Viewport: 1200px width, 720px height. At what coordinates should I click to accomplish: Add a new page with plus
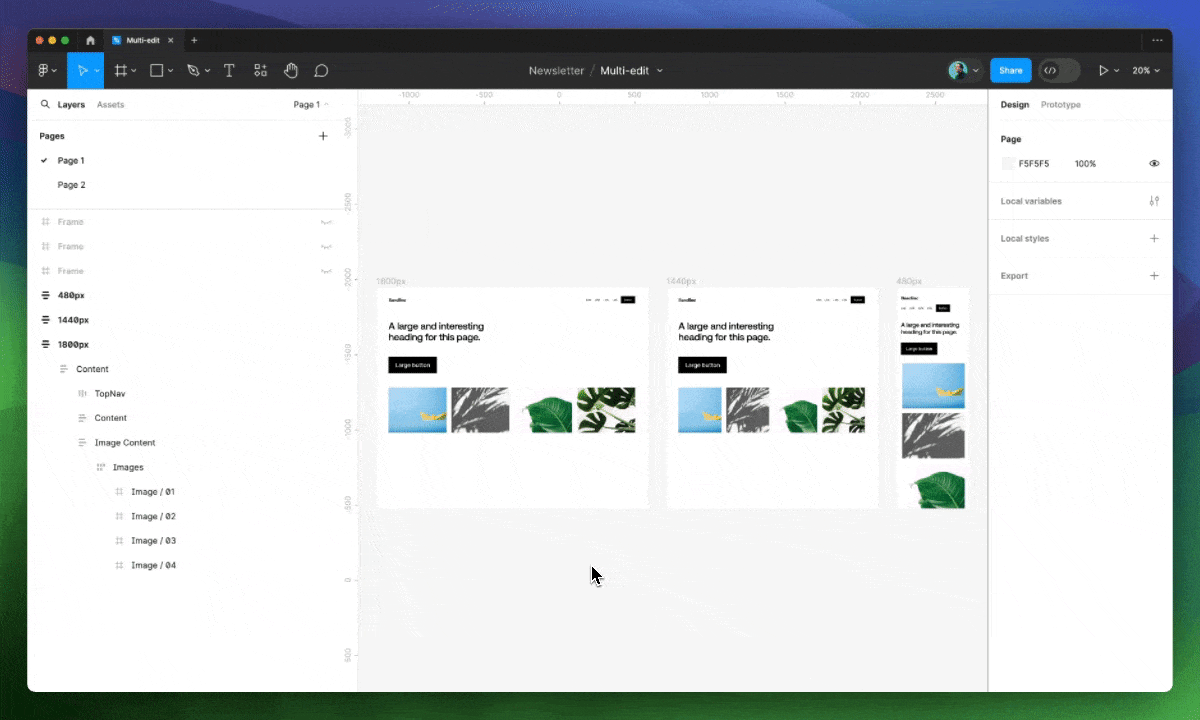323,136
